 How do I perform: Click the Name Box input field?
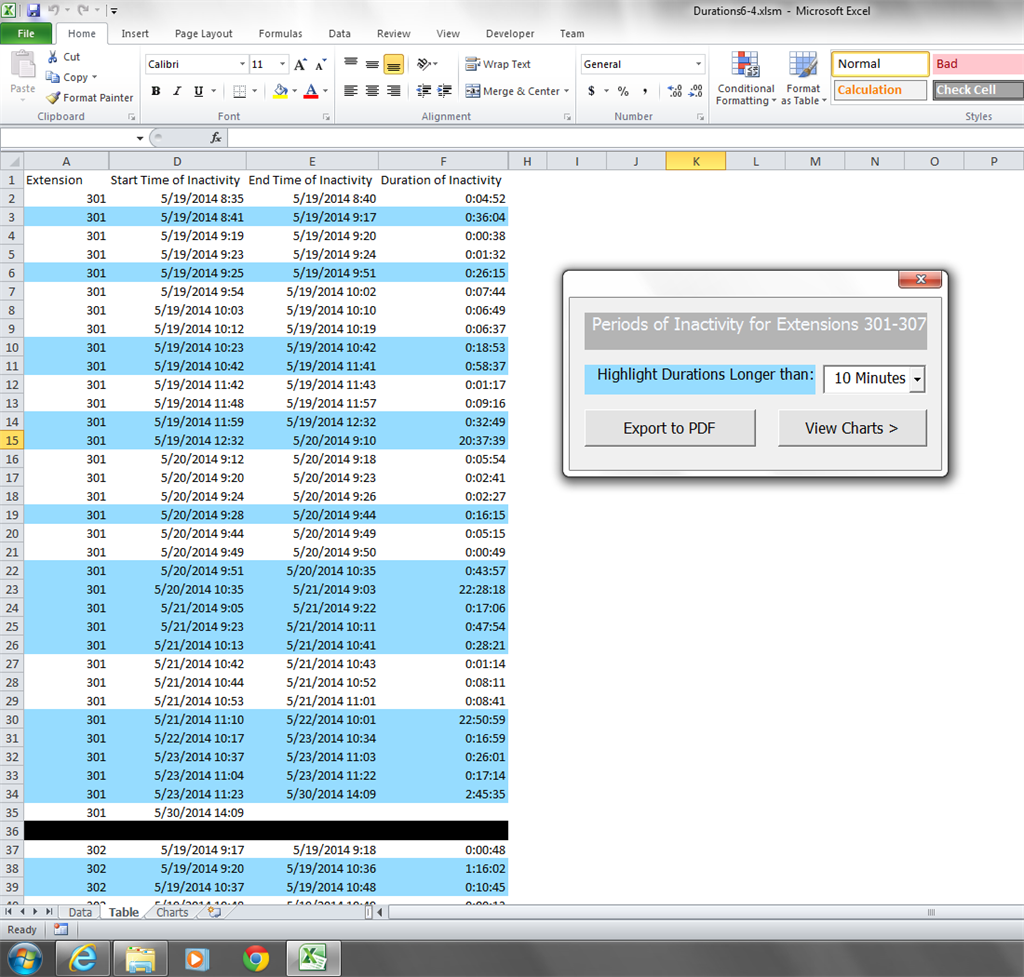pyautogui.click(x=68, y=138)
